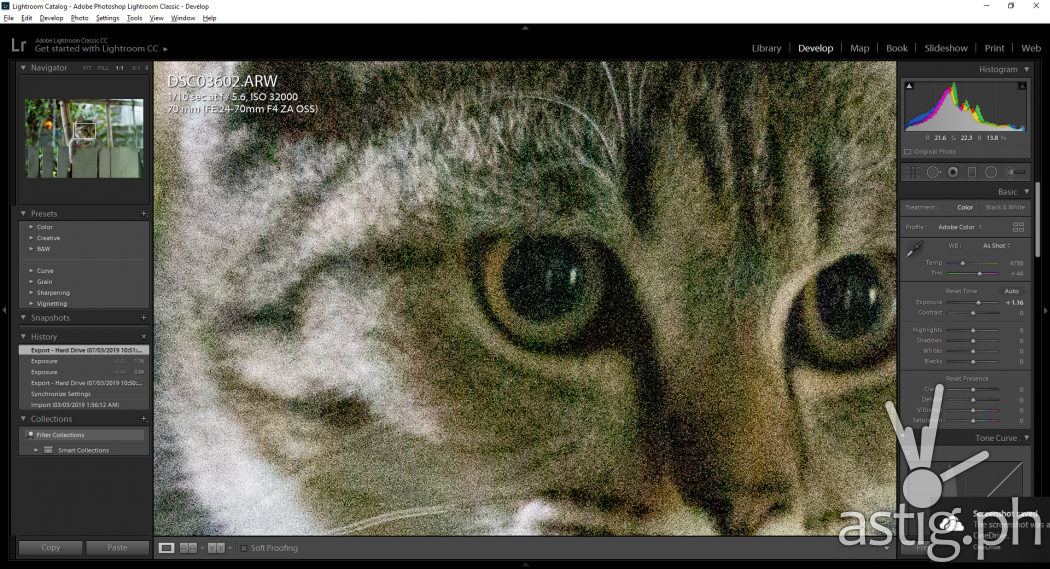1050x569 pixels.
Task: Set navigator zoom to 1:1
Action: pyautogui.click(x=119, y=68)
